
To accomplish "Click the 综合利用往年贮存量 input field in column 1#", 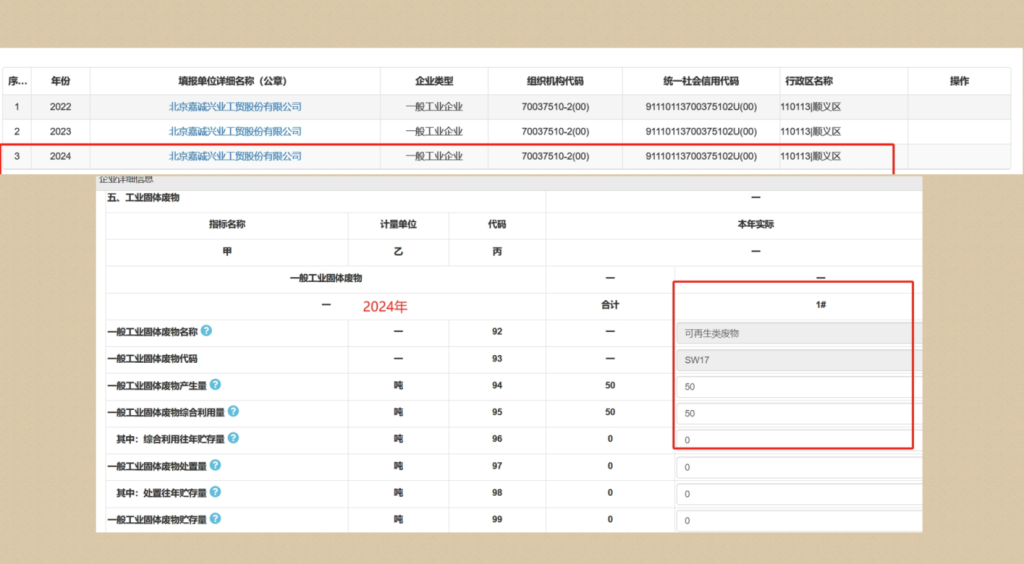I will 797,440.
